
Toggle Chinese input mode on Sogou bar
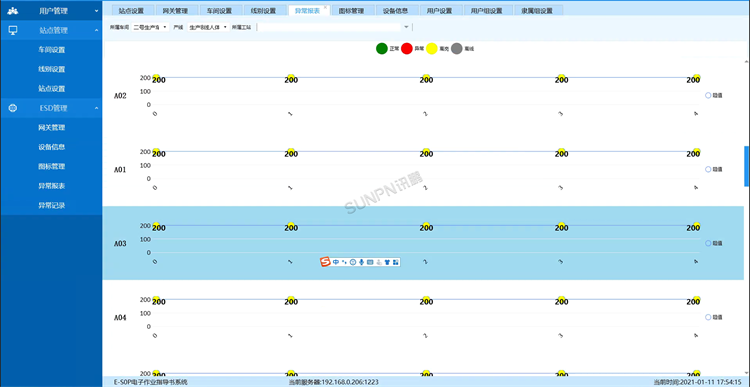336,262
